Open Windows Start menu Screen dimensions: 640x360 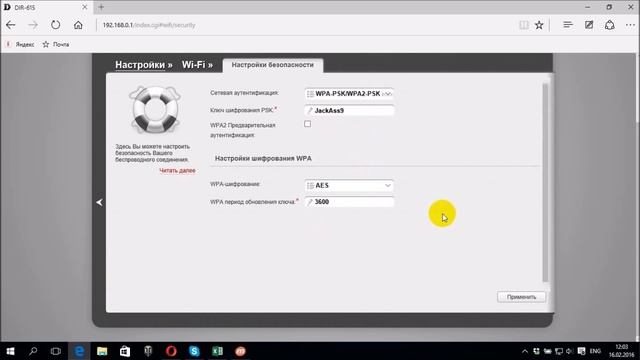click(x=11, y=351)
